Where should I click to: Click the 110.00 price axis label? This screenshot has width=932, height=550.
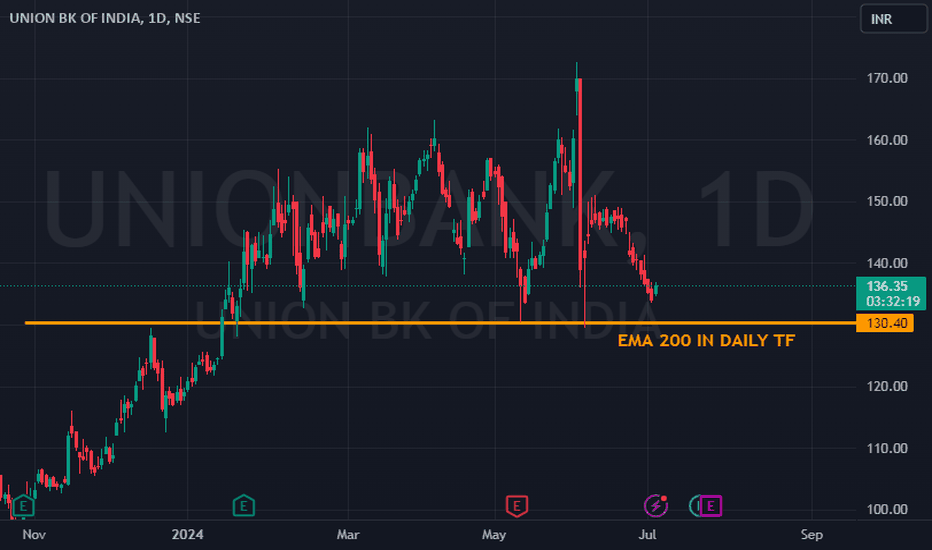coord(887,448)
